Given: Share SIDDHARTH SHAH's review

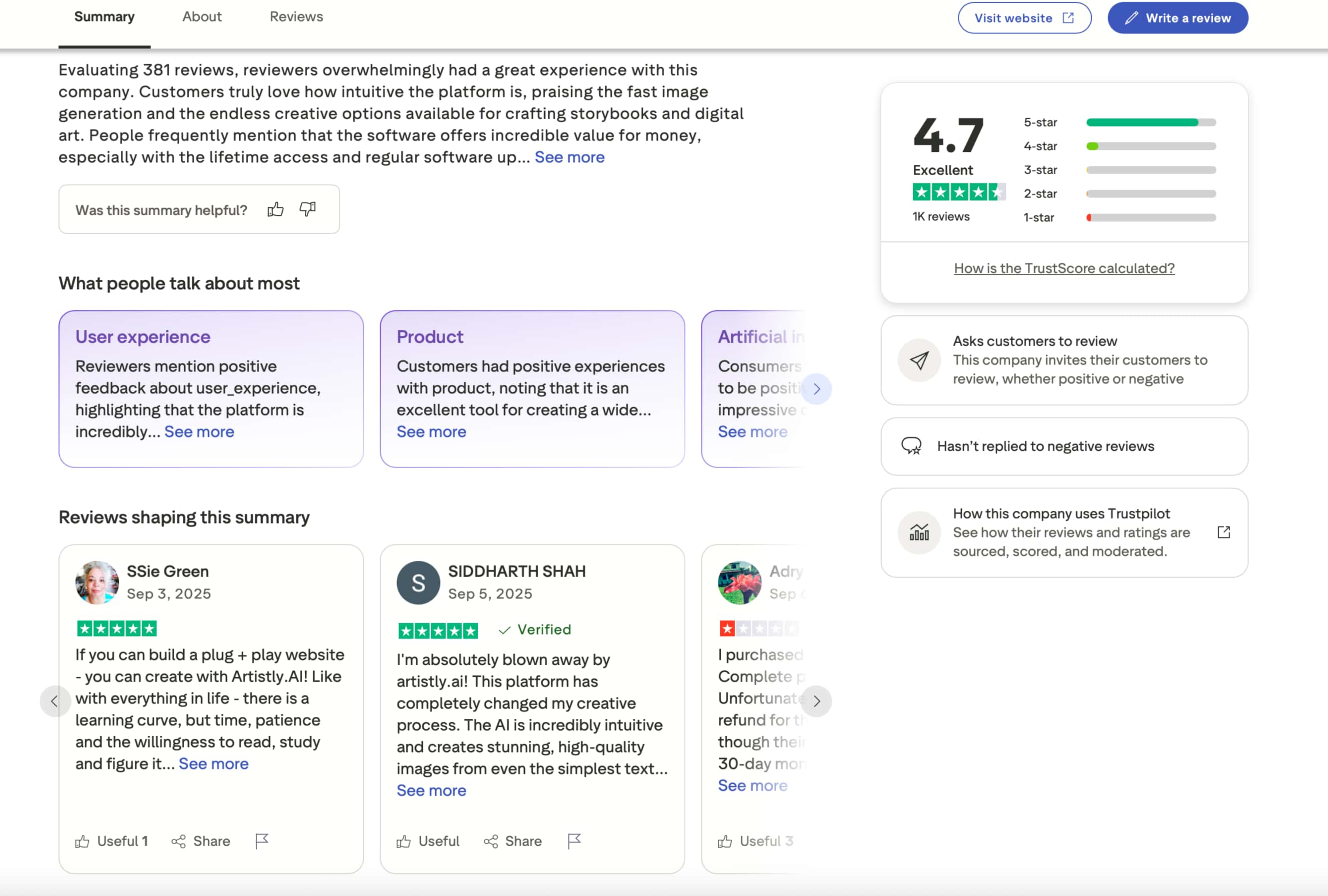Looking at the screenshot, I should [x=512, y=841].
